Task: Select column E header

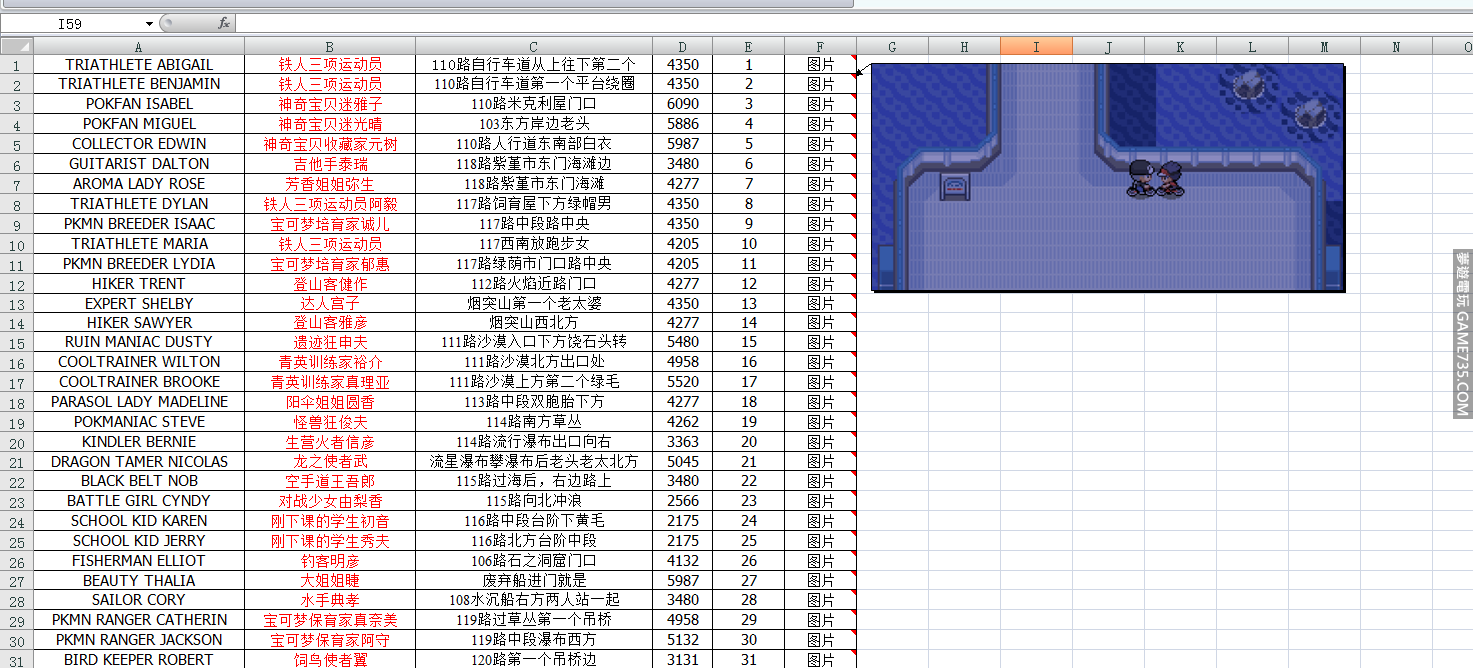Action: (x=748, y=46)
